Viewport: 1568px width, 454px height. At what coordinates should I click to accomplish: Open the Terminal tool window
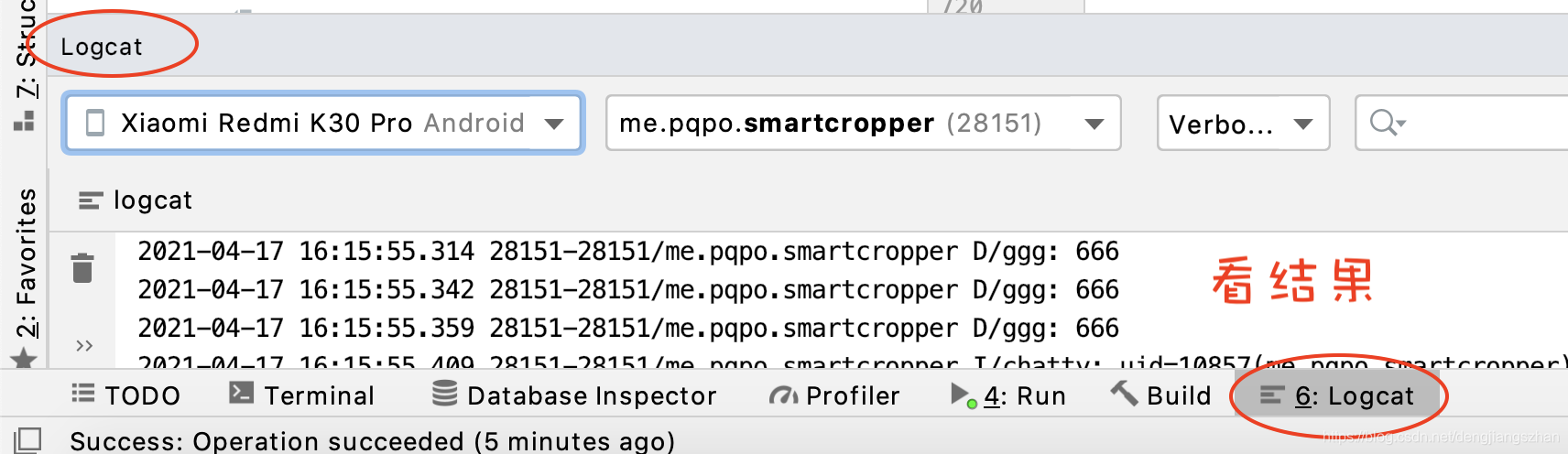301,395
